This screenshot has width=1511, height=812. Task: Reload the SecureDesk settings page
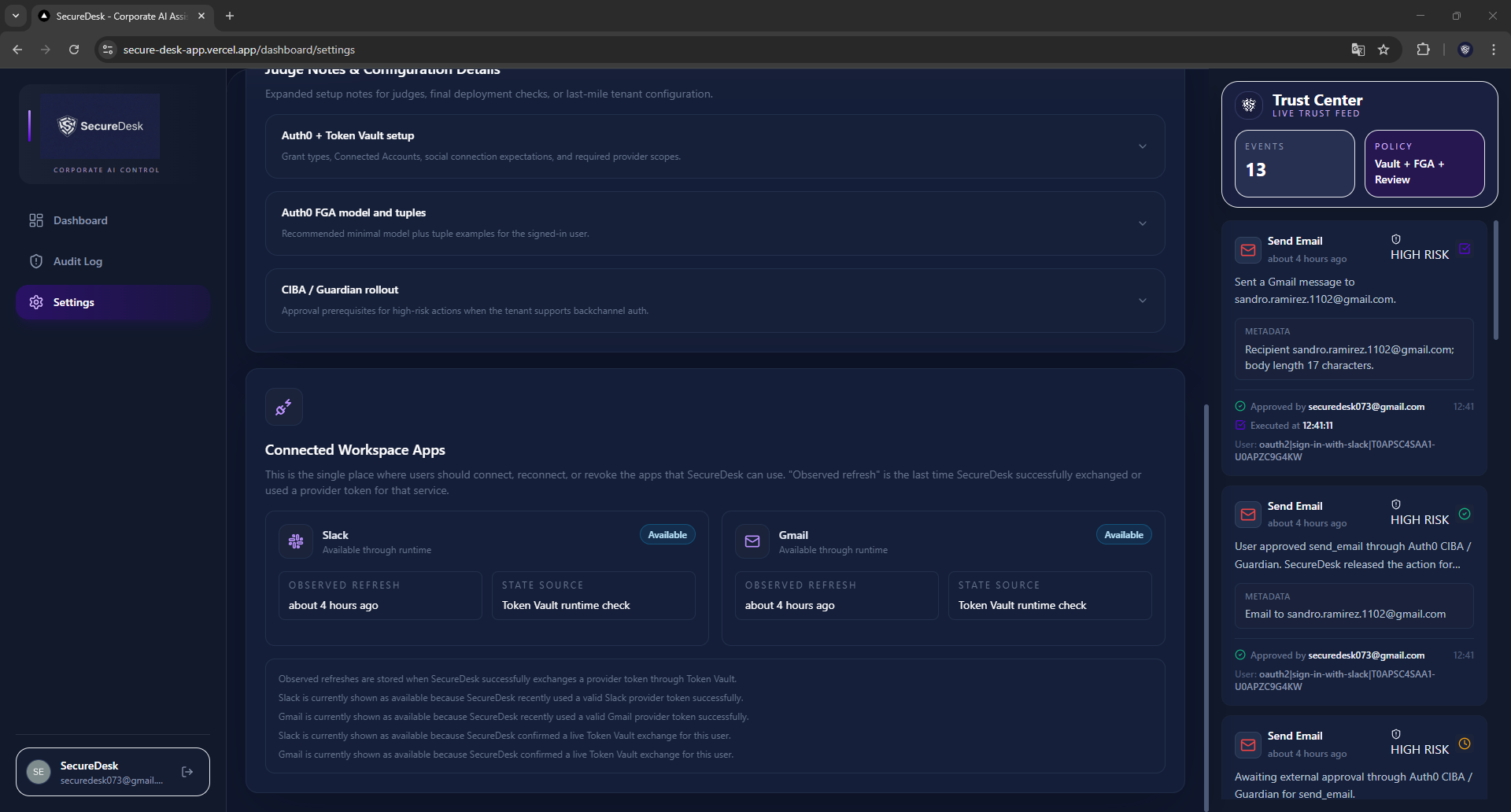tap(74, 50)
